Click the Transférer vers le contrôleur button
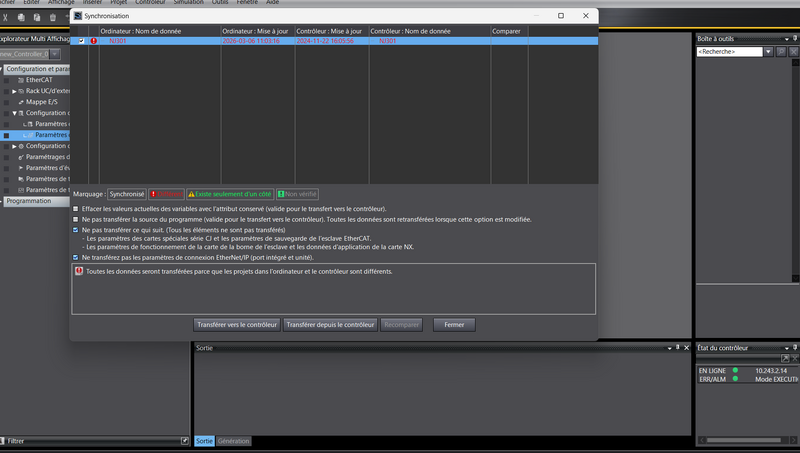Viewport: 800px width, 453px height. (x=236, y=324)
